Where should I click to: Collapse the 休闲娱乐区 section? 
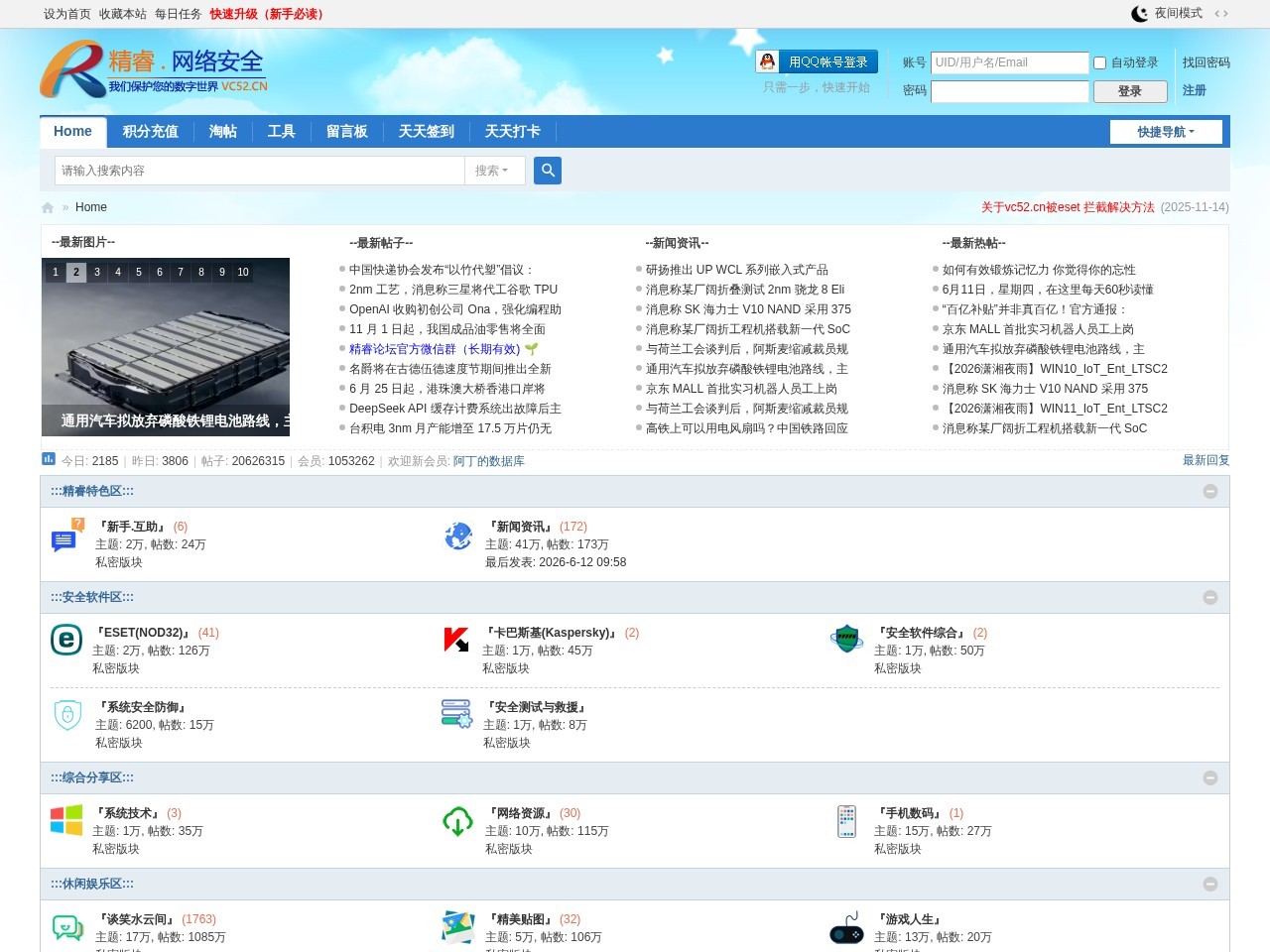point(1210,884)
